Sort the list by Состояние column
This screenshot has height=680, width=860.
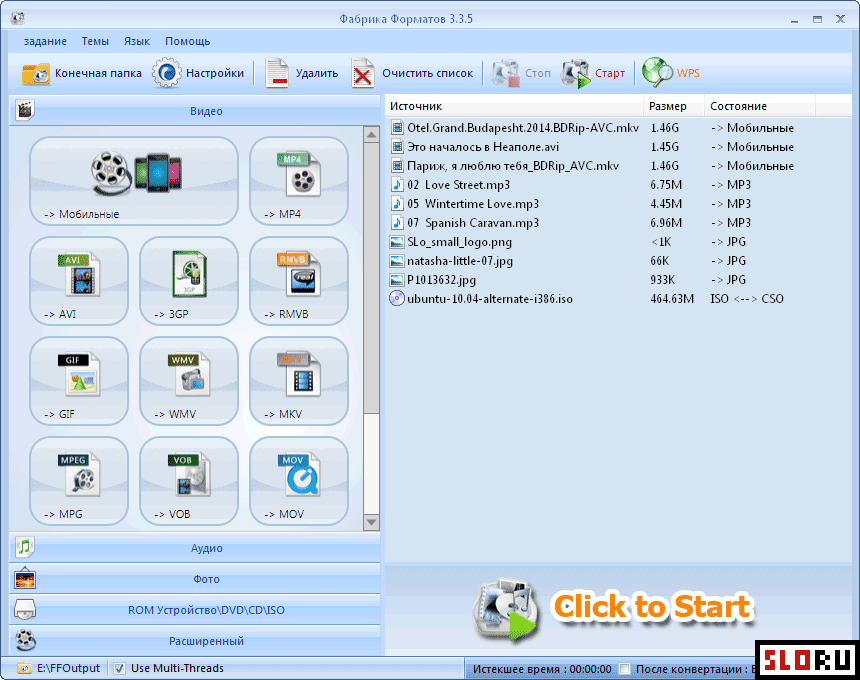760,106
